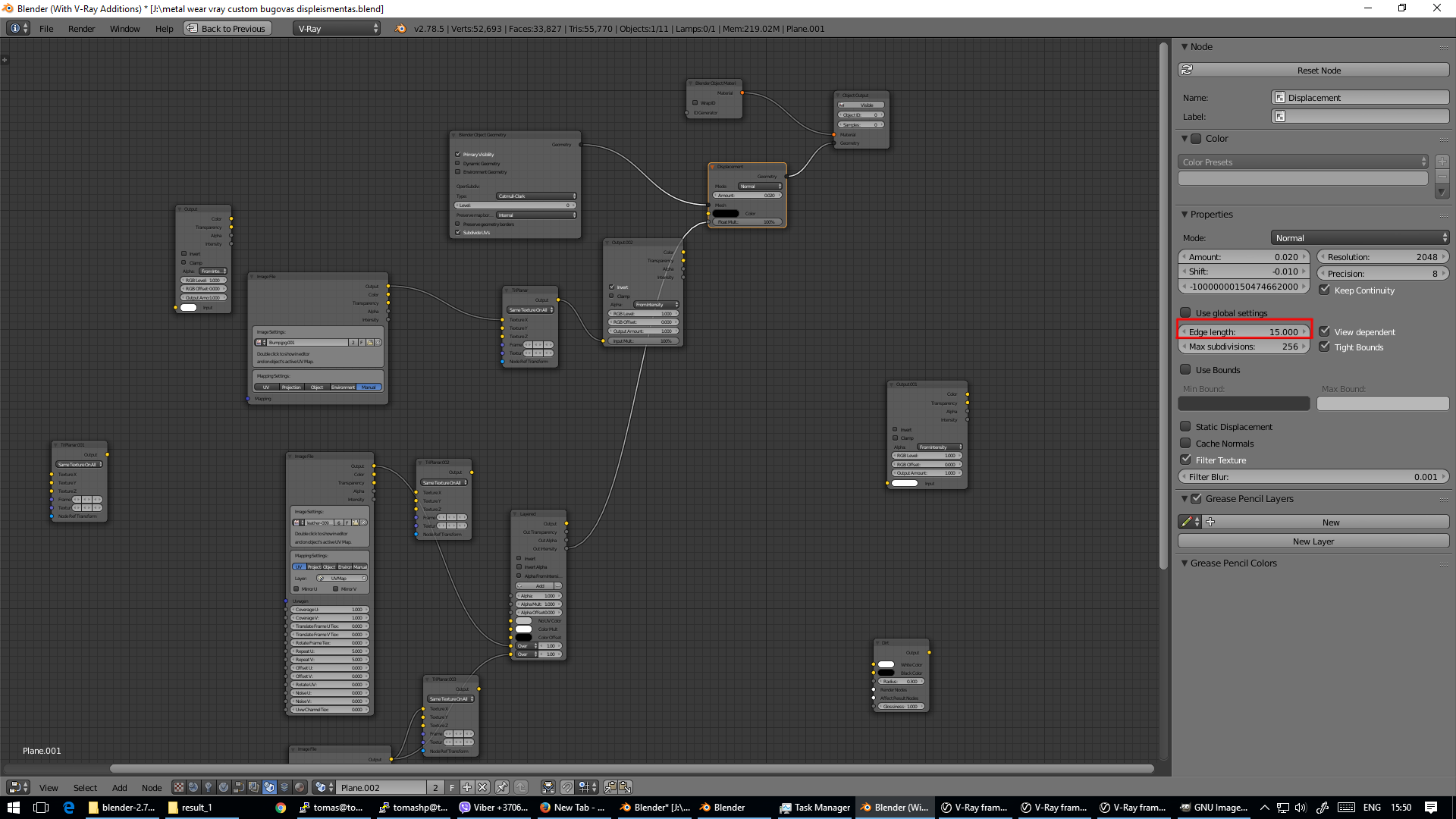Pin the current node tree
Image resolution: width=1456 pixels, height=819 pixels.
pos(501,787)
